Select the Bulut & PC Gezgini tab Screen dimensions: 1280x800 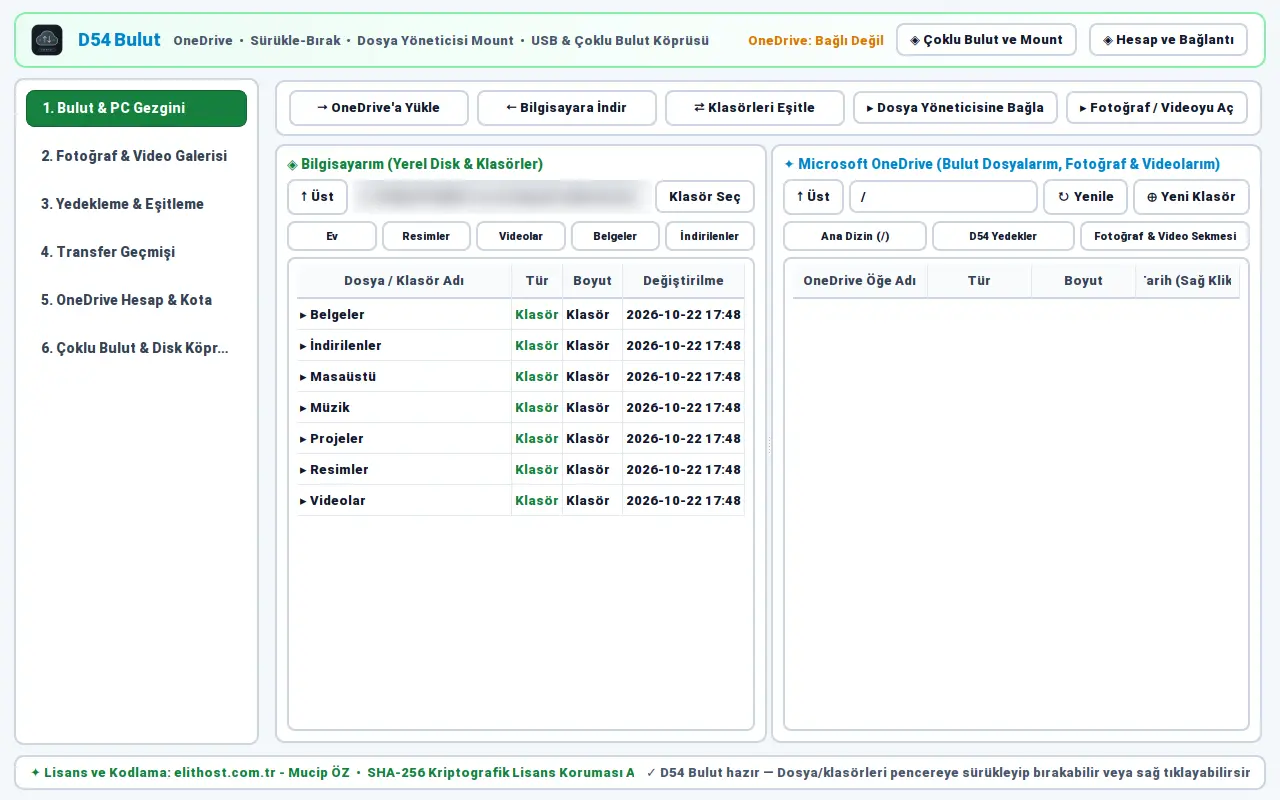point(136,108)
